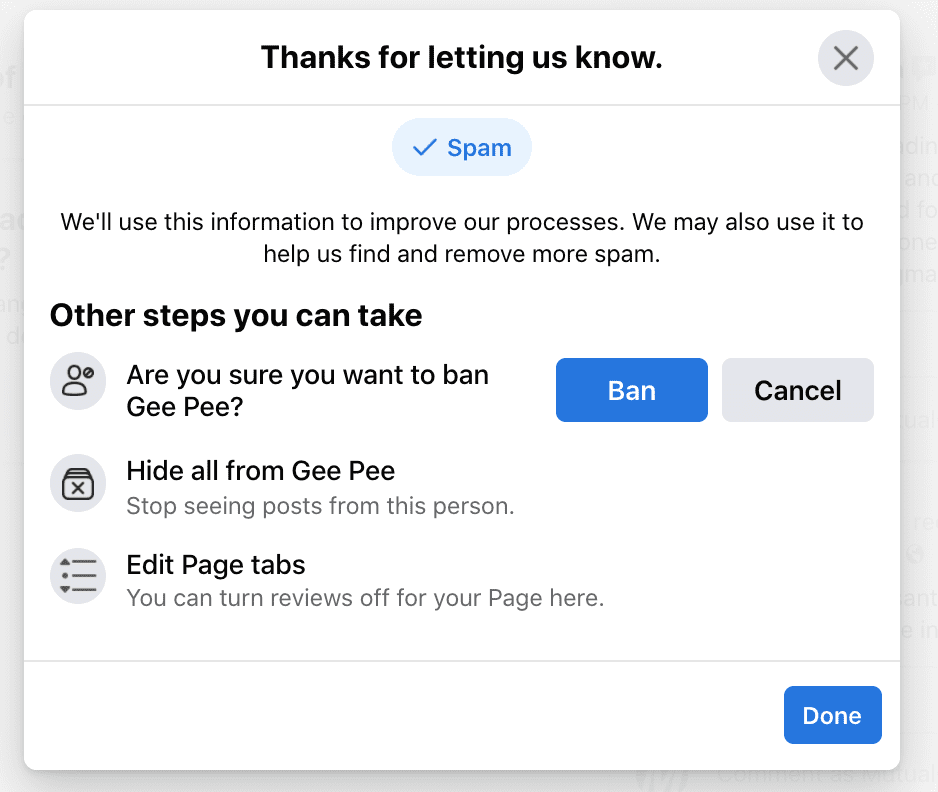Close the Thanks for letting us know dialog
Image resolution: width=938 pixels, height=792 pixels.
[845, 58]
